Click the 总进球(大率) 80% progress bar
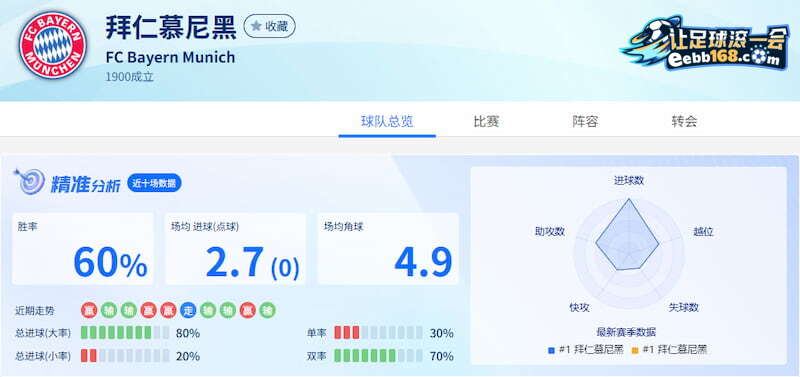Screen dimensions: 800x377 [125, 333]
